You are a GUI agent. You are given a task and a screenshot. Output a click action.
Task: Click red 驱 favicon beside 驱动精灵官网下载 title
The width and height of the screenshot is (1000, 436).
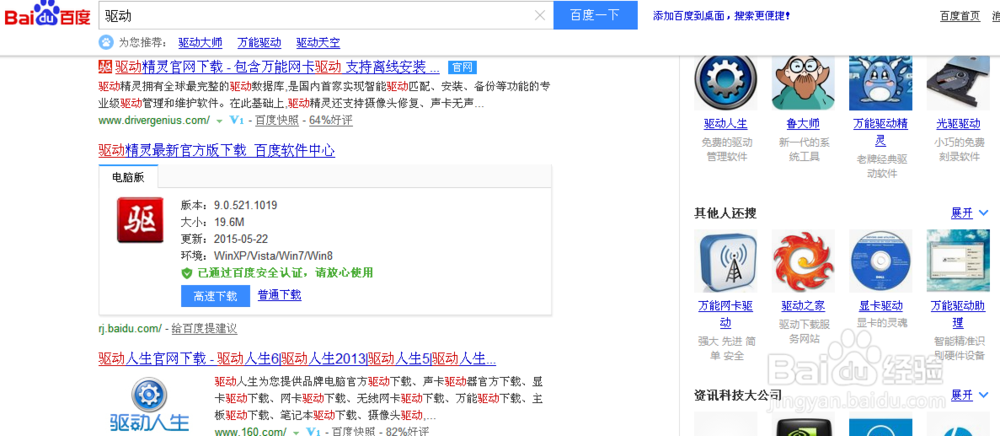105,66
